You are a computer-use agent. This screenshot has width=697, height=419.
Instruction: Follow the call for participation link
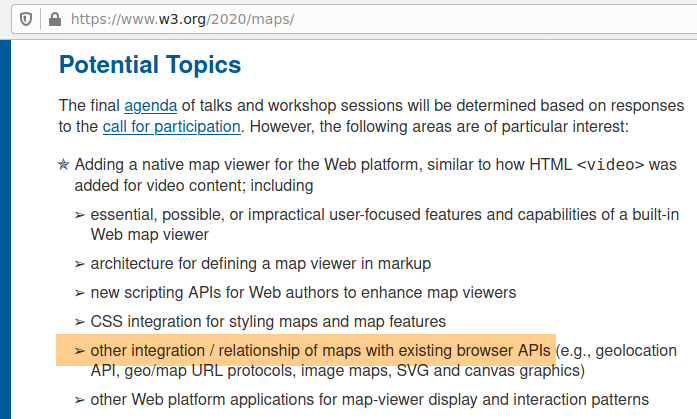point(171,126)
